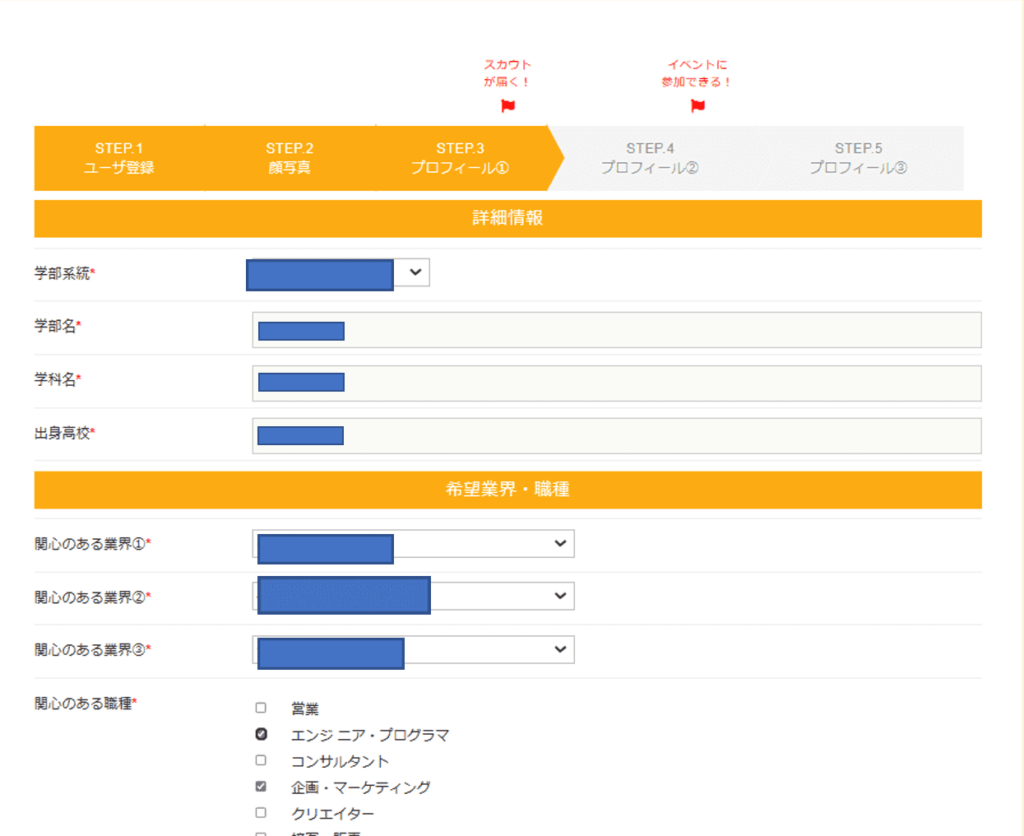Enable the クリエイター checkbox
1024x836 pixels.
[261, 813]
